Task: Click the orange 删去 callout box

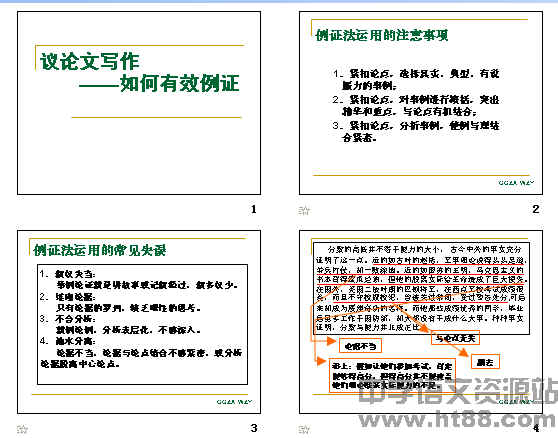Action: click(x=485, y=362)
